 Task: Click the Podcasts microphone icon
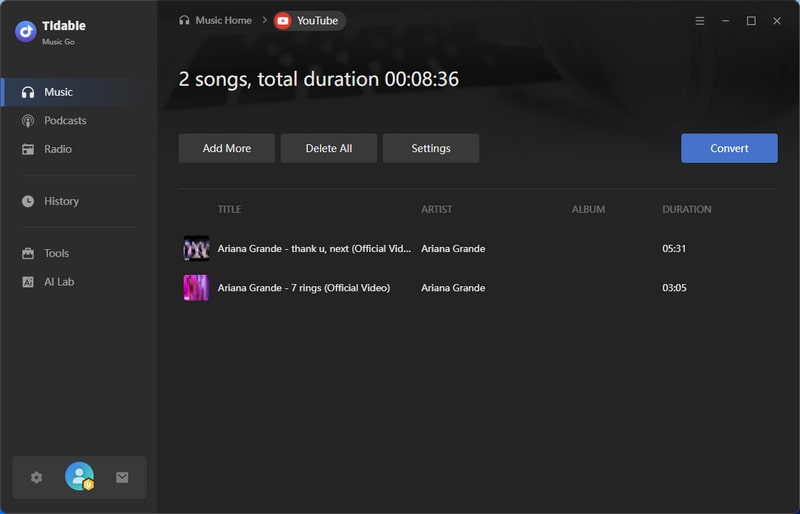[x=28, y=121]
